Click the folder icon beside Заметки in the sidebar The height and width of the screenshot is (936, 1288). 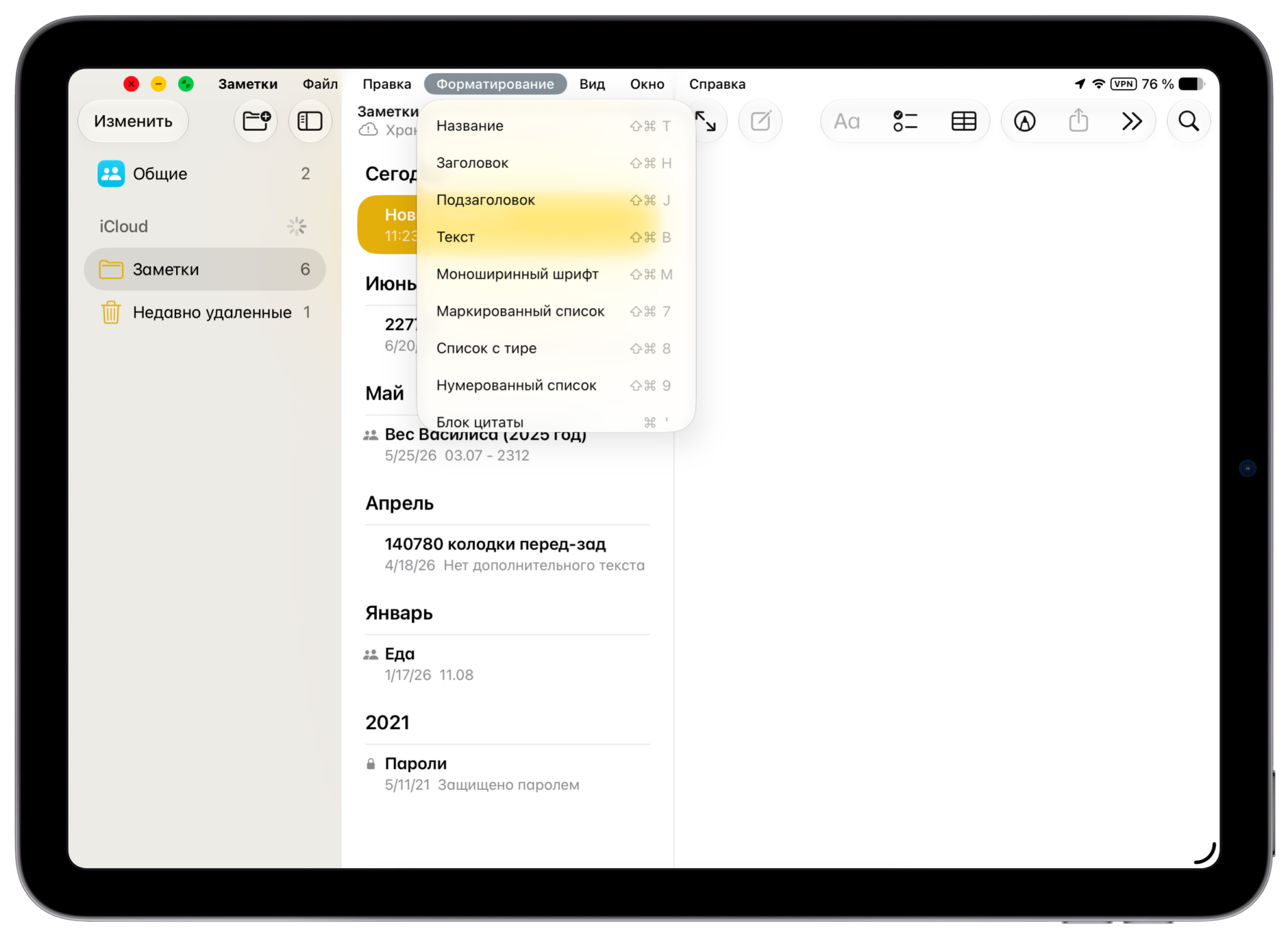point(111,269)
